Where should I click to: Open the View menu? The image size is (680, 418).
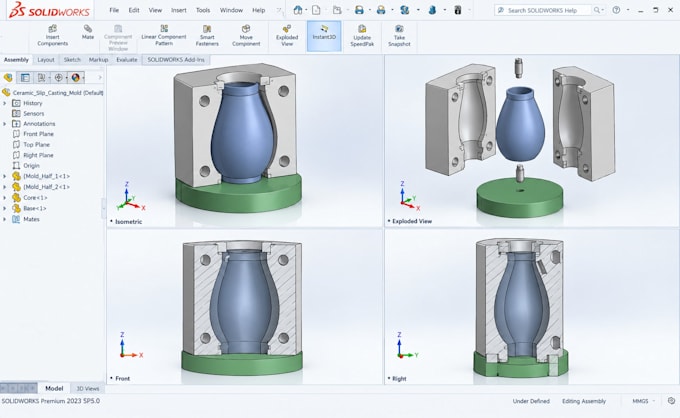pos(155,10)
